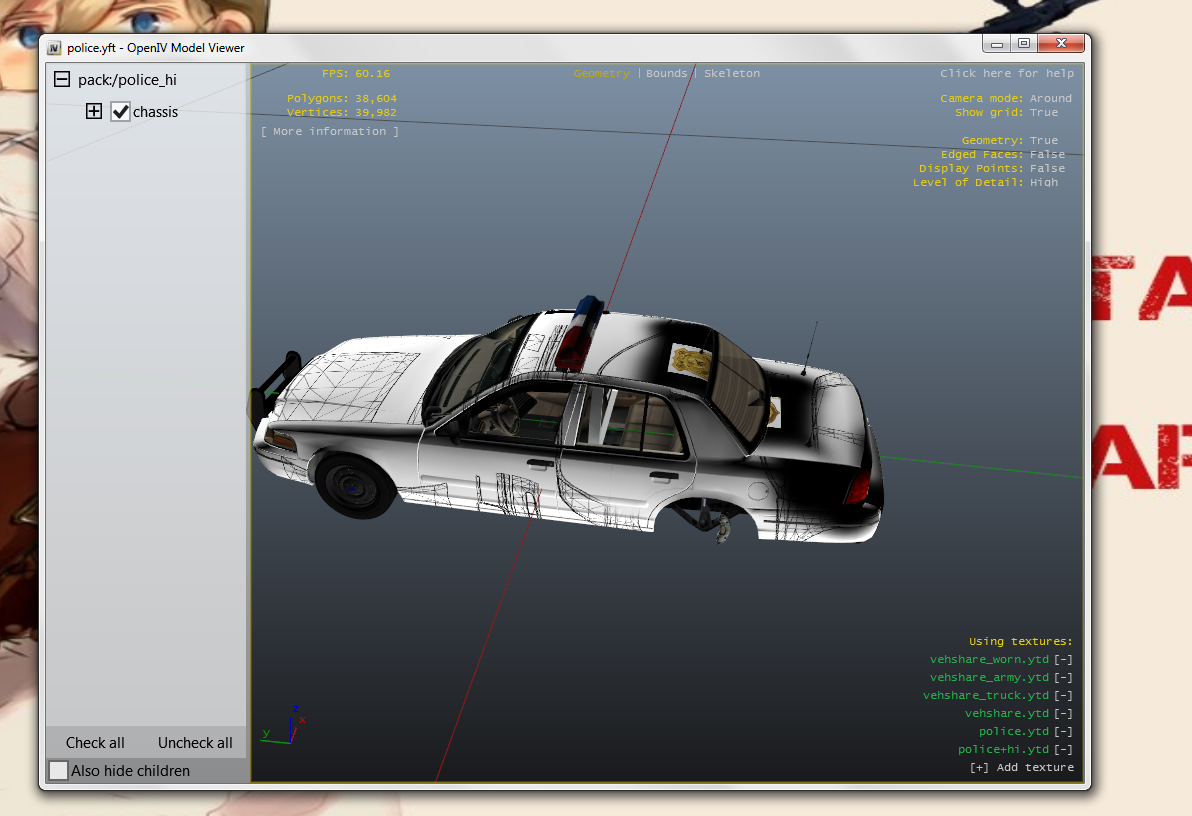
Task: Toggle the Edged Faces False setting
Action: click(1048, 154)
